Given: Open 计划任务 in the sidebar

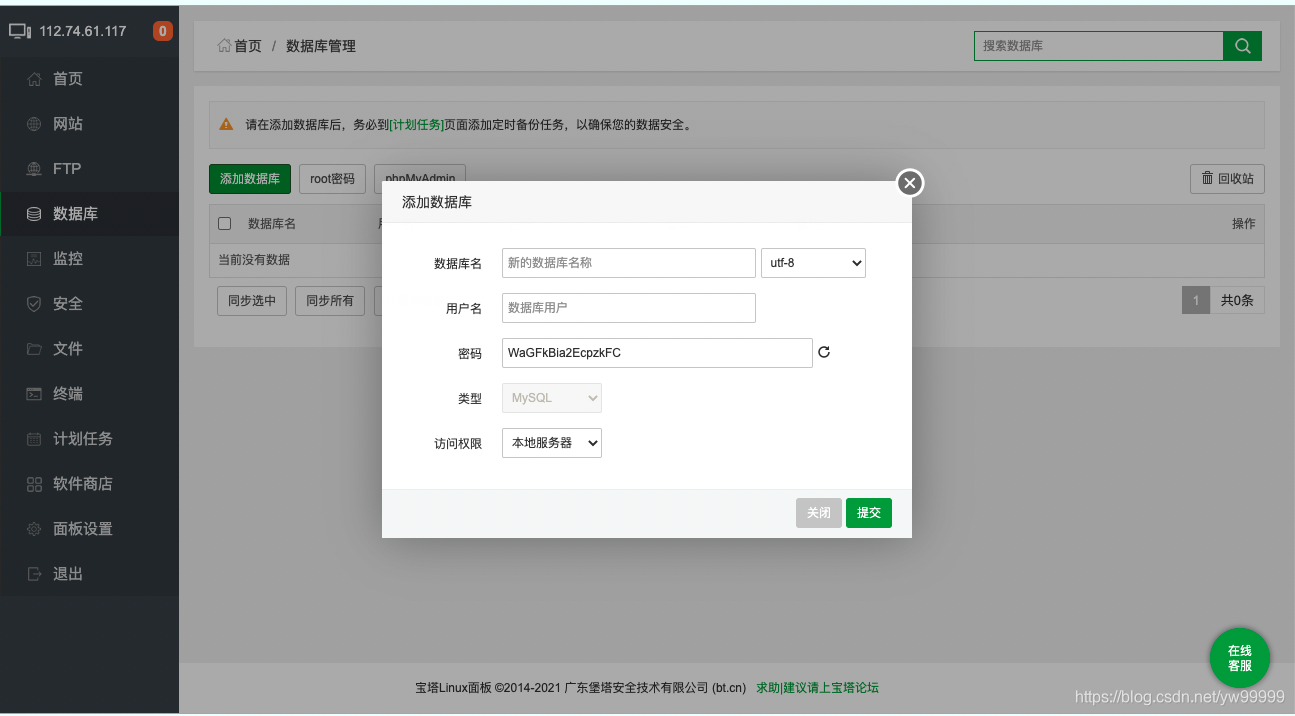Looking at the screenshot, I should pyautogui.click(x=83, y=439).
